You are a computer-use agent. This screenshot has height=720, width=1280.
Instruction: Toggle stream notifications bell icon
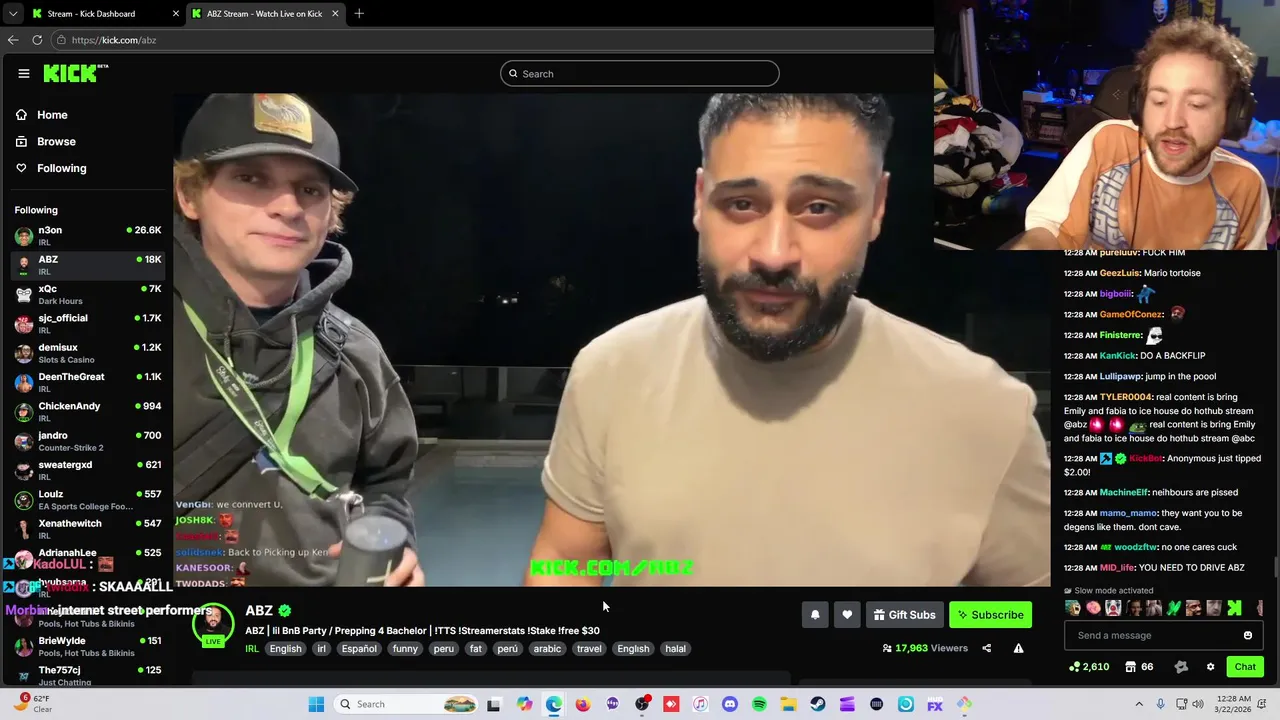tap(815, 615)
